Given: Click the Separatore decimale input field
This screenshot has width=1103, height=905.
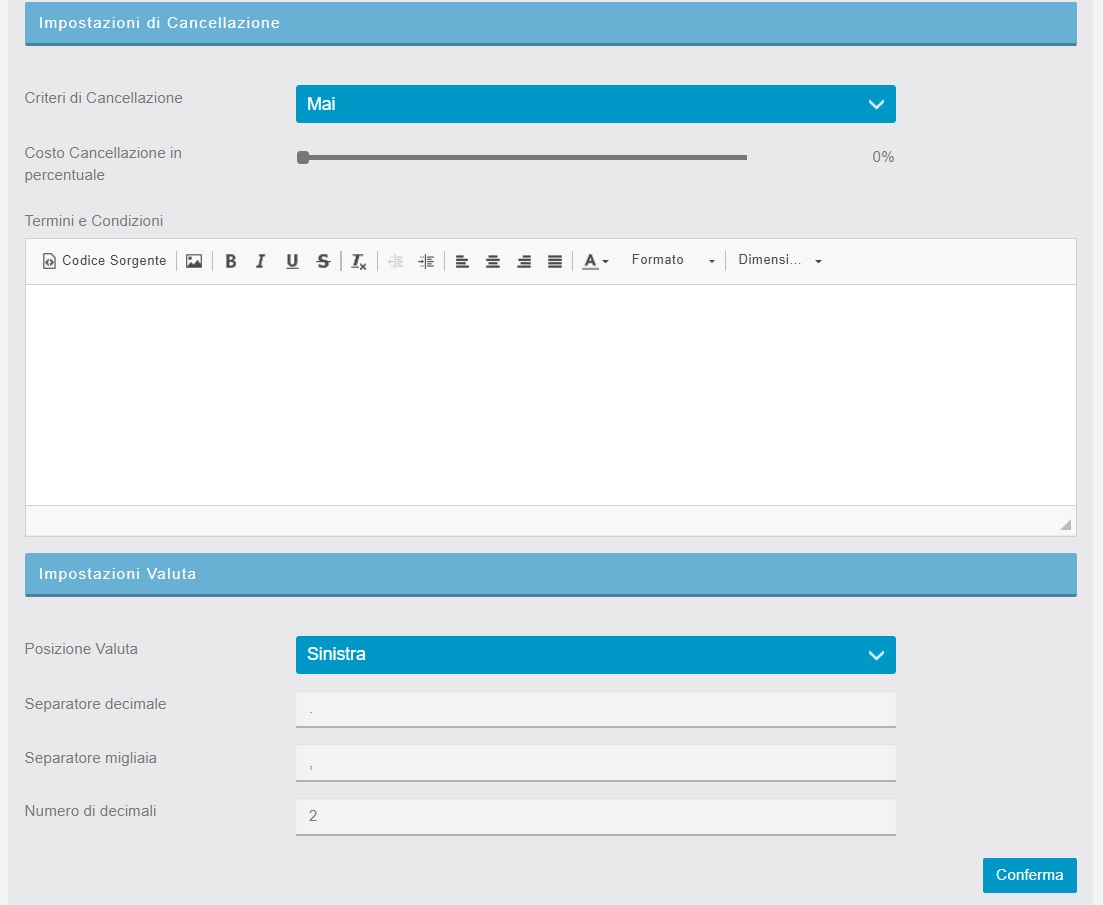Looking at the screenshot, I should (595, 709).
